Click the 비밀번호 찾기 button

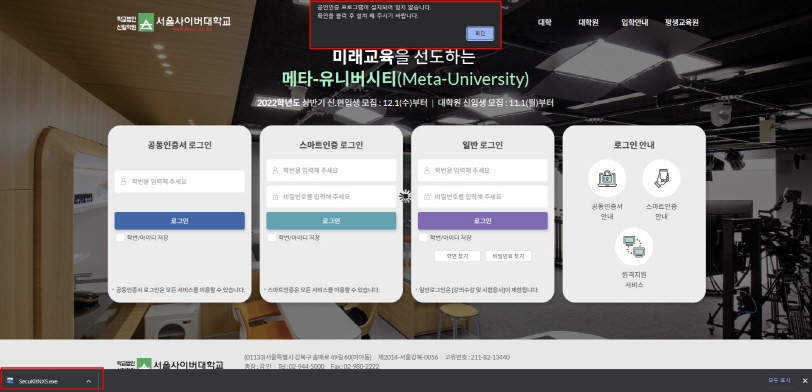click(x=508, y=256)
